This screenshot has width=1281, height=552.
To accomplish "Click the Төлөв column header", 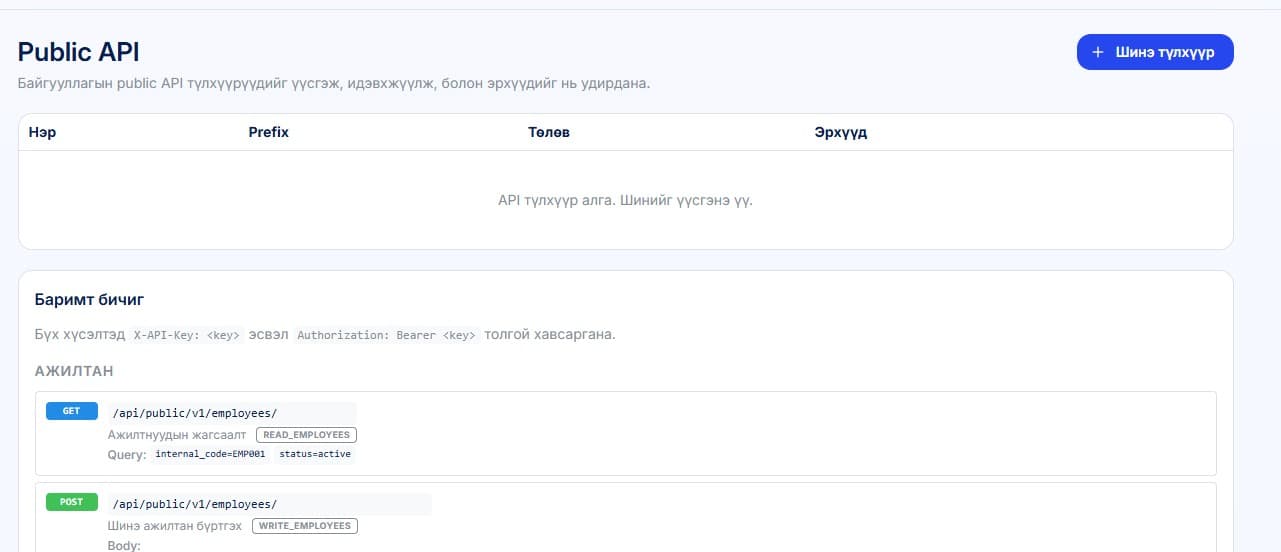I will point(549,132).
